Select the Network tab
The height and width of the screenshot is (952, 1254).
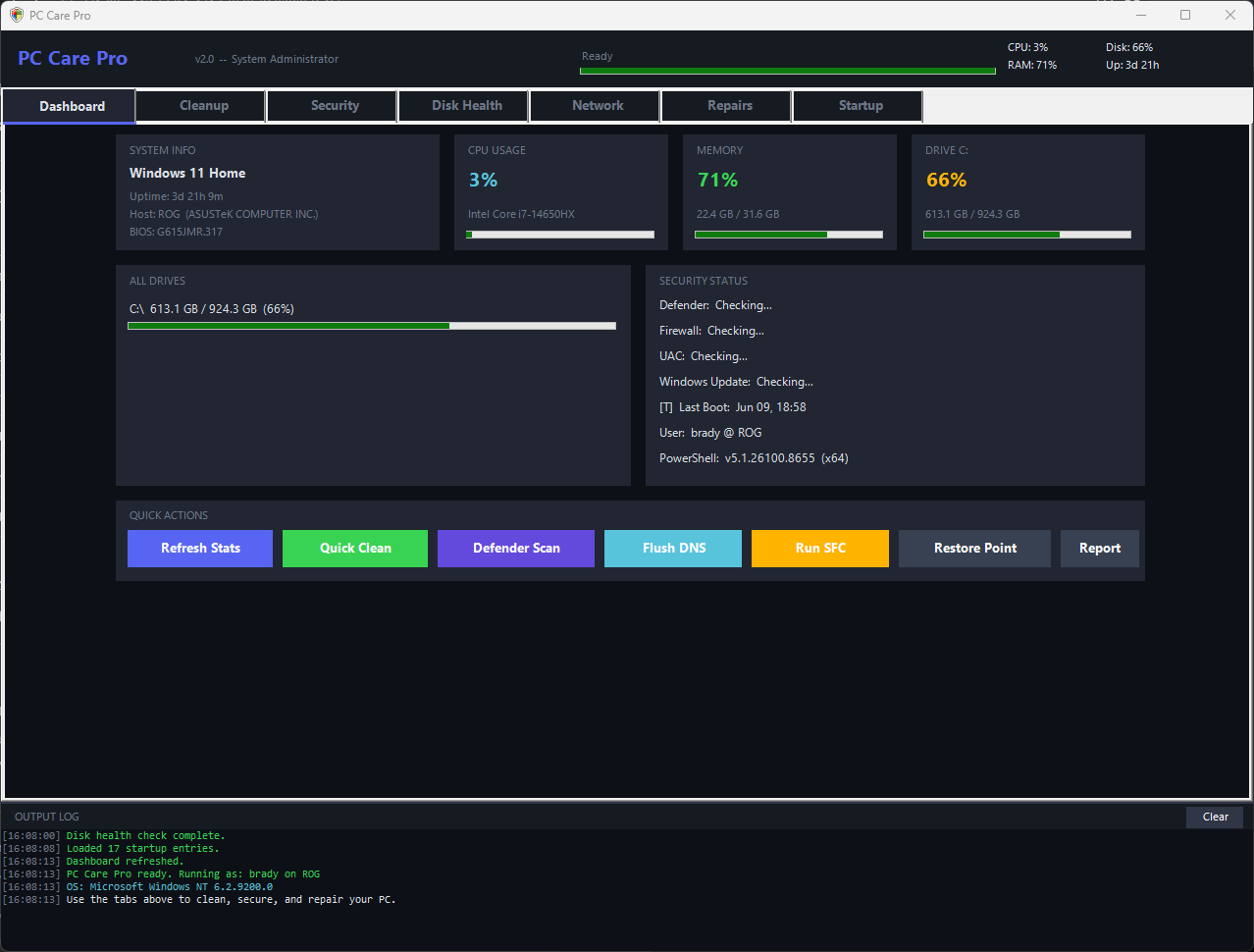598,105
